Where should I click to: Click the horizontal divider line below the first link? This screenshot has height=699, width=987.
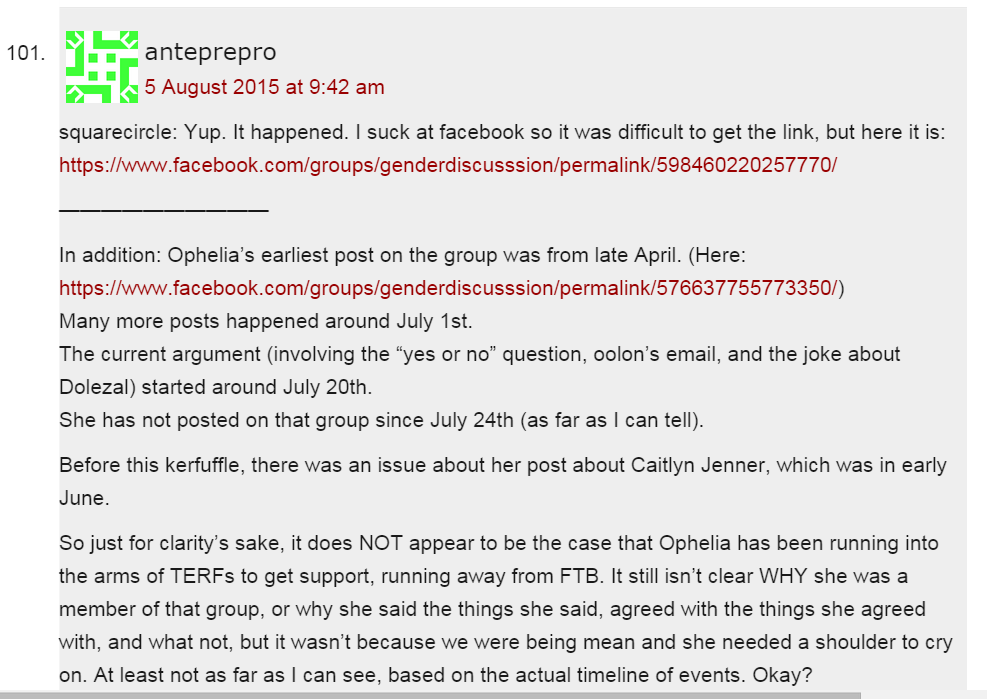click(x=163, y=210)
